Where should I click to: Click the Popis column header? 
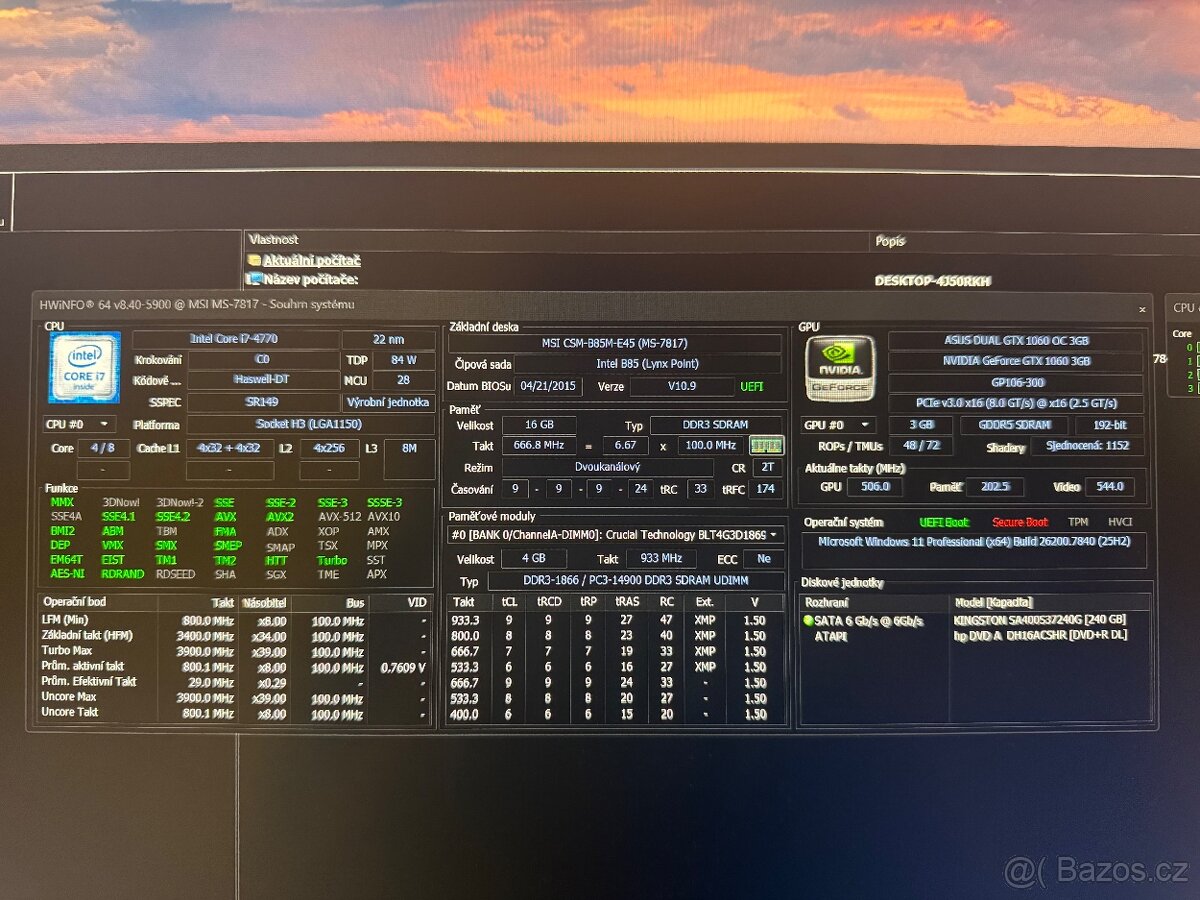(890, 241)
